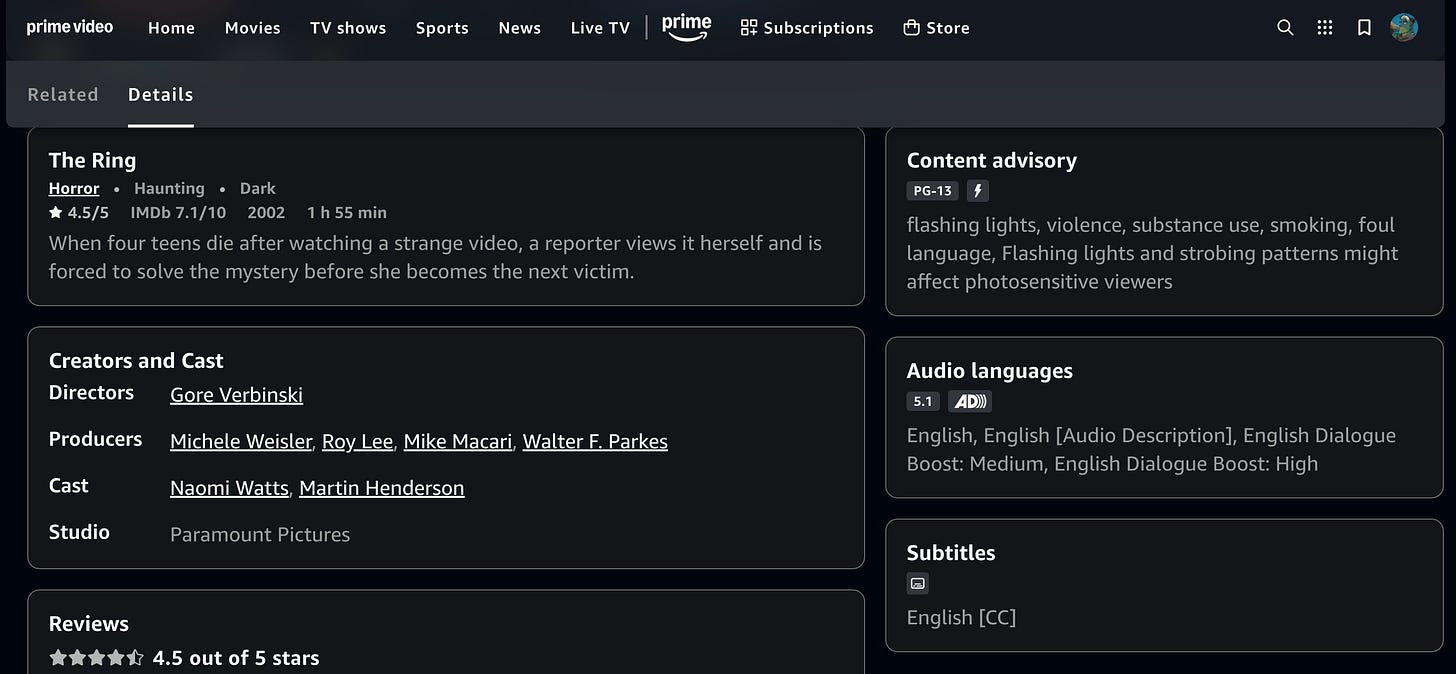Click the review stars rating graphic

click(97, 658)
